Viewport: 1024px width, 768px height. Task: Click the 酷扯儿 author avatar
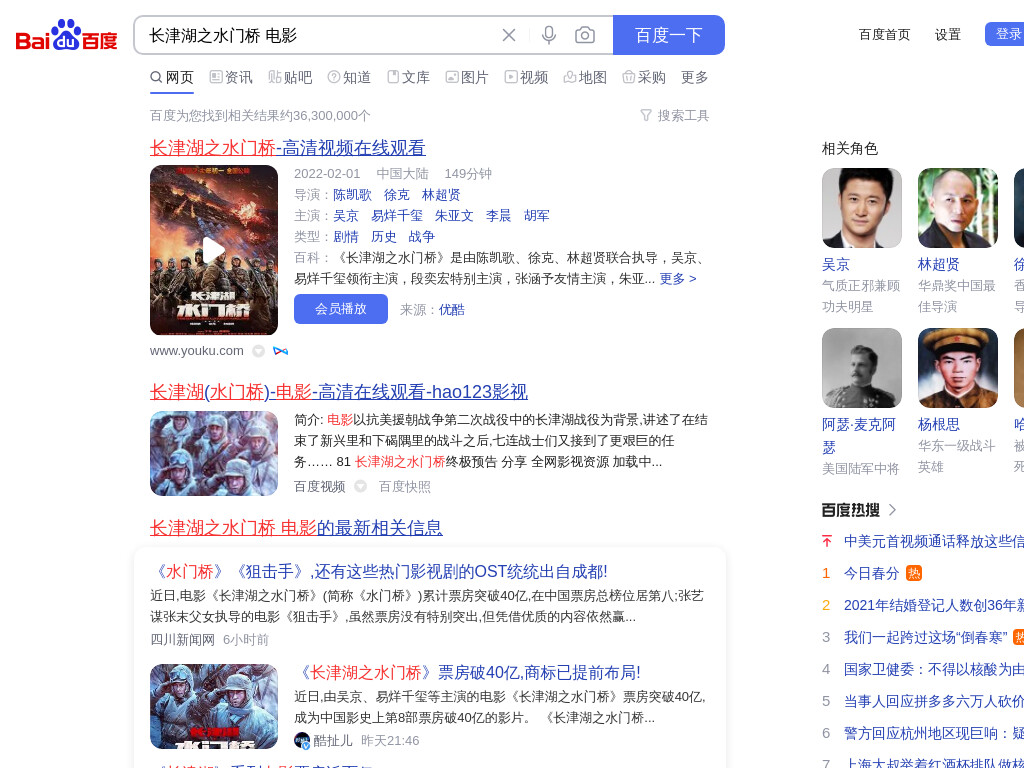pos(302,741)
